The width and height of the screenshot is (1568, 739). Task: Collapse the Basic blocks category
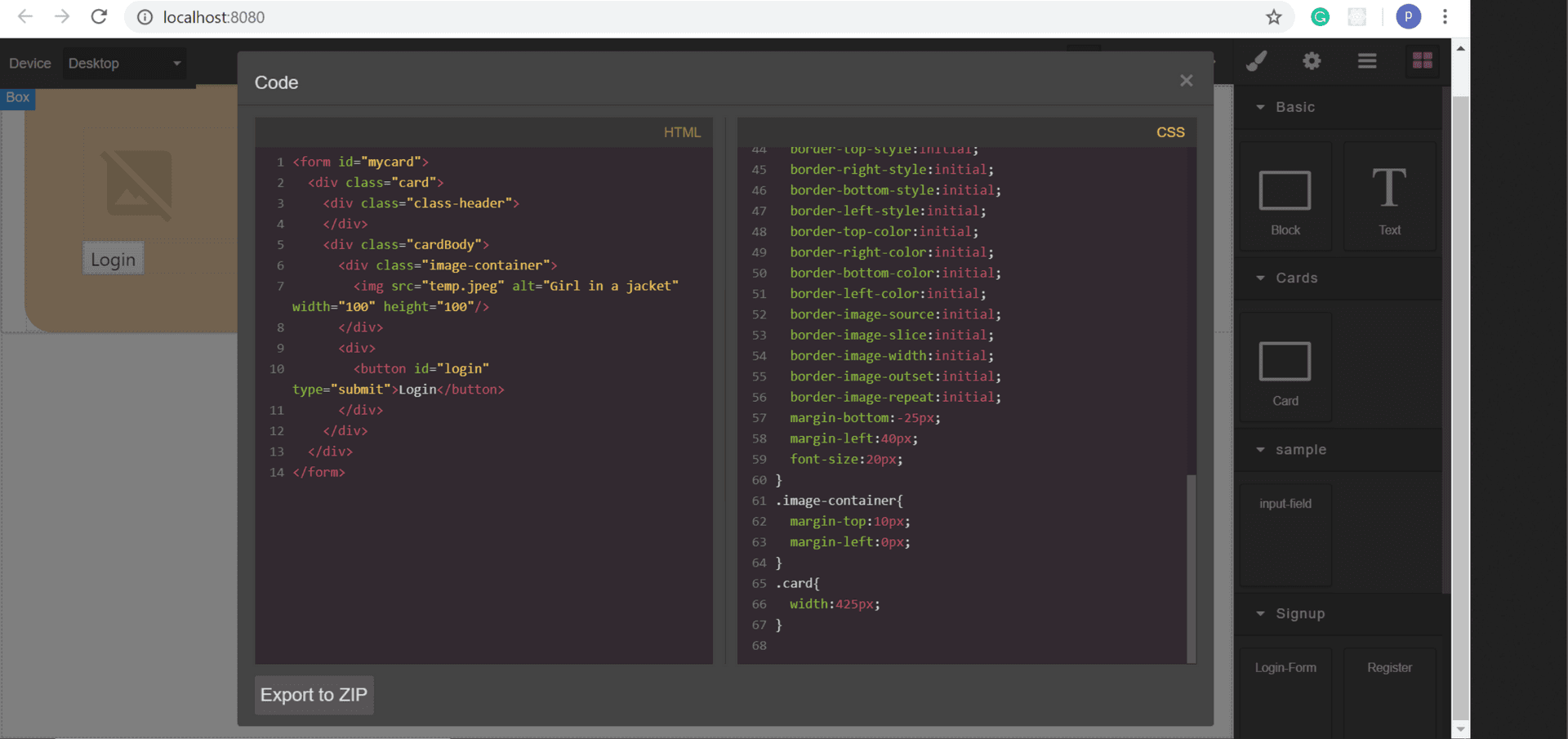(x=1294, y=107)
